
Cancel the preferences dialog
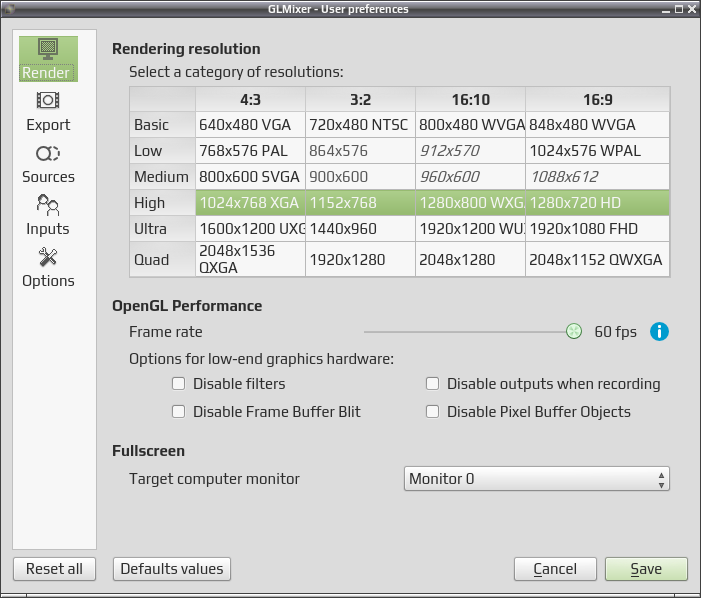pyautogui.click(x=555, y=569)
